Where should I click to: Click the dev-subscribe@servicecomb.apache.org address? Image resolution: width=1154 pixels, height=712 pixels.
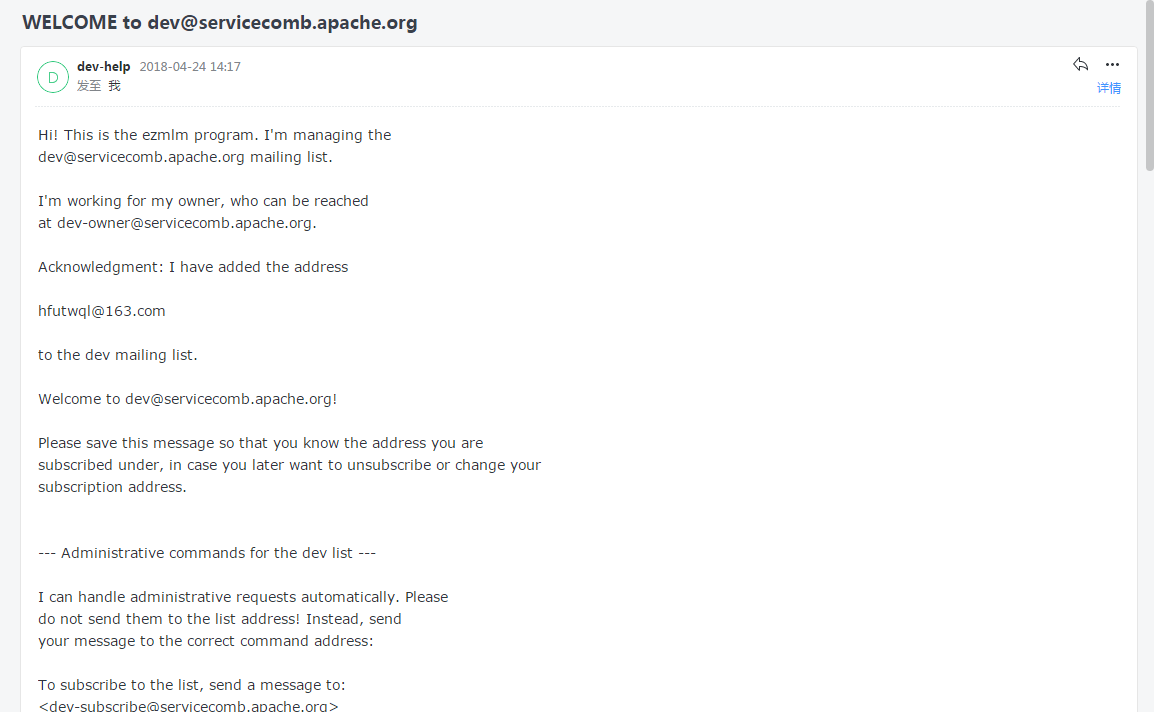coord(188,706)
